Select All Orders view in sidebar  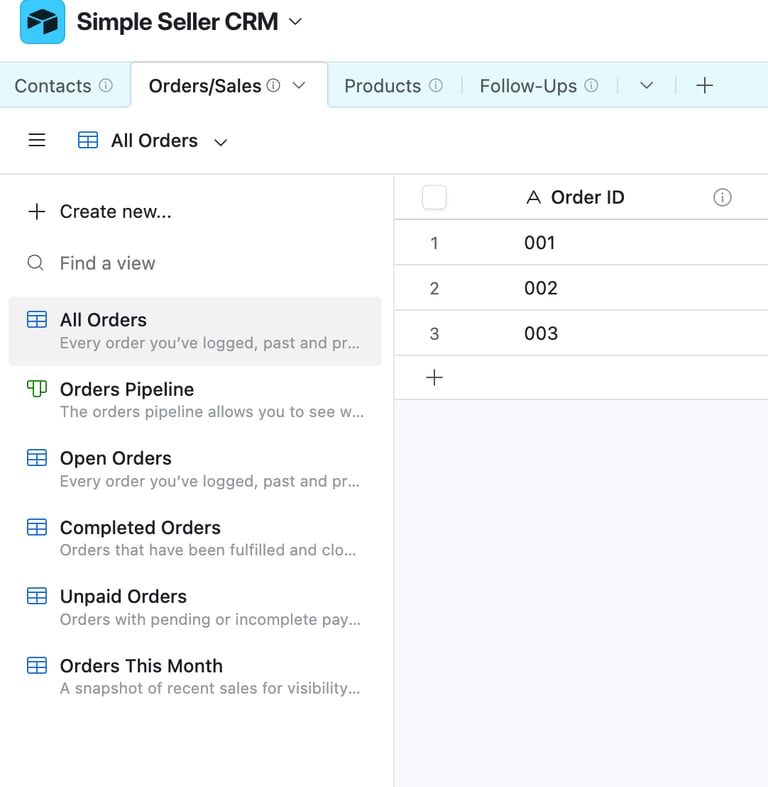pyautogui.click(x=195, y=331)
